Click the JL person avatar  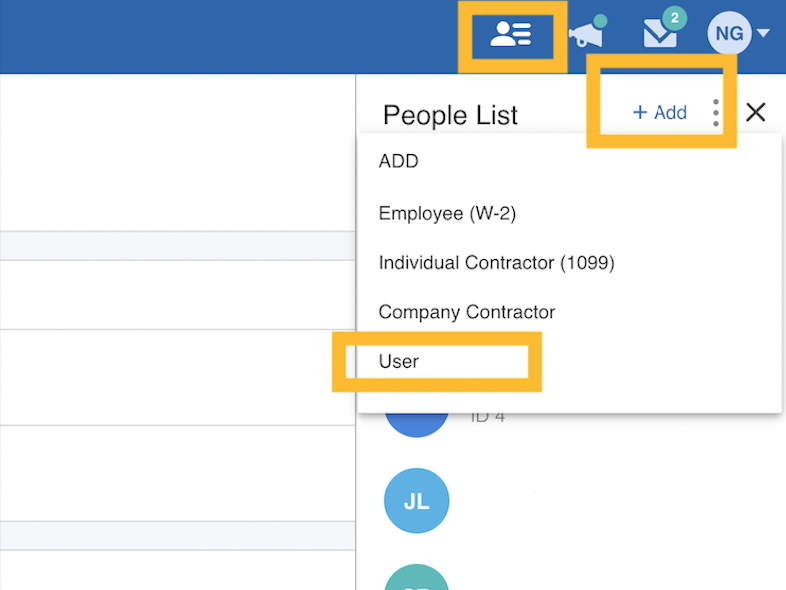click(x=416, y=501)
